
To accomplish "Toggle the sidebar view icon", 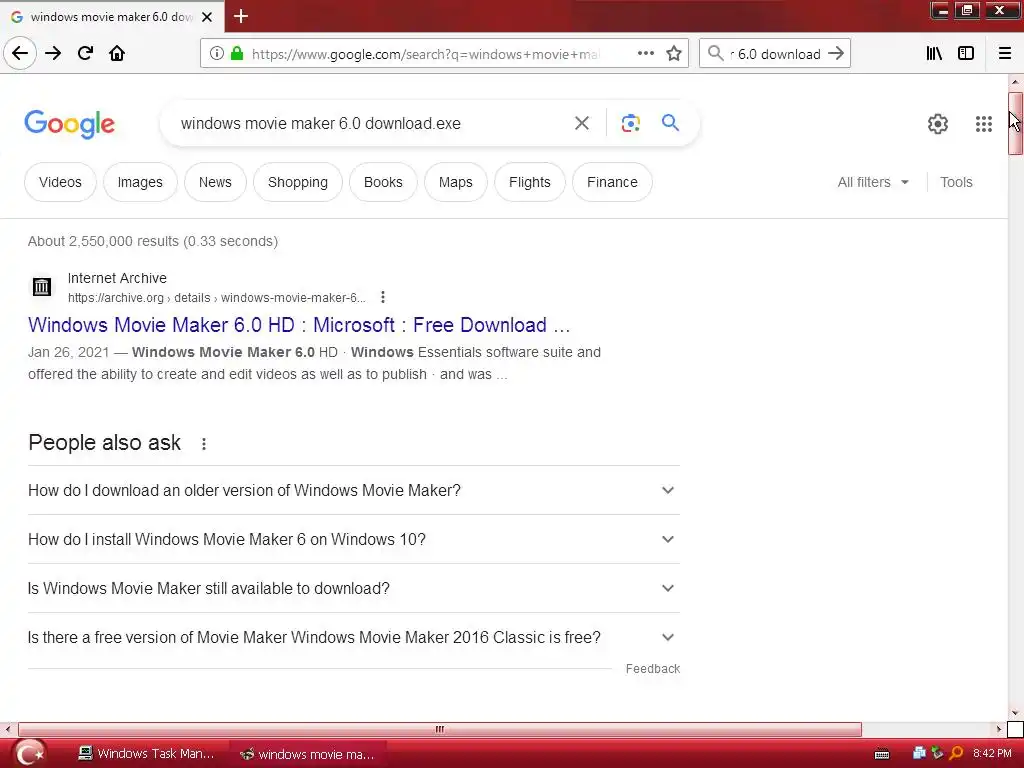I will click(x=966, y=54).
